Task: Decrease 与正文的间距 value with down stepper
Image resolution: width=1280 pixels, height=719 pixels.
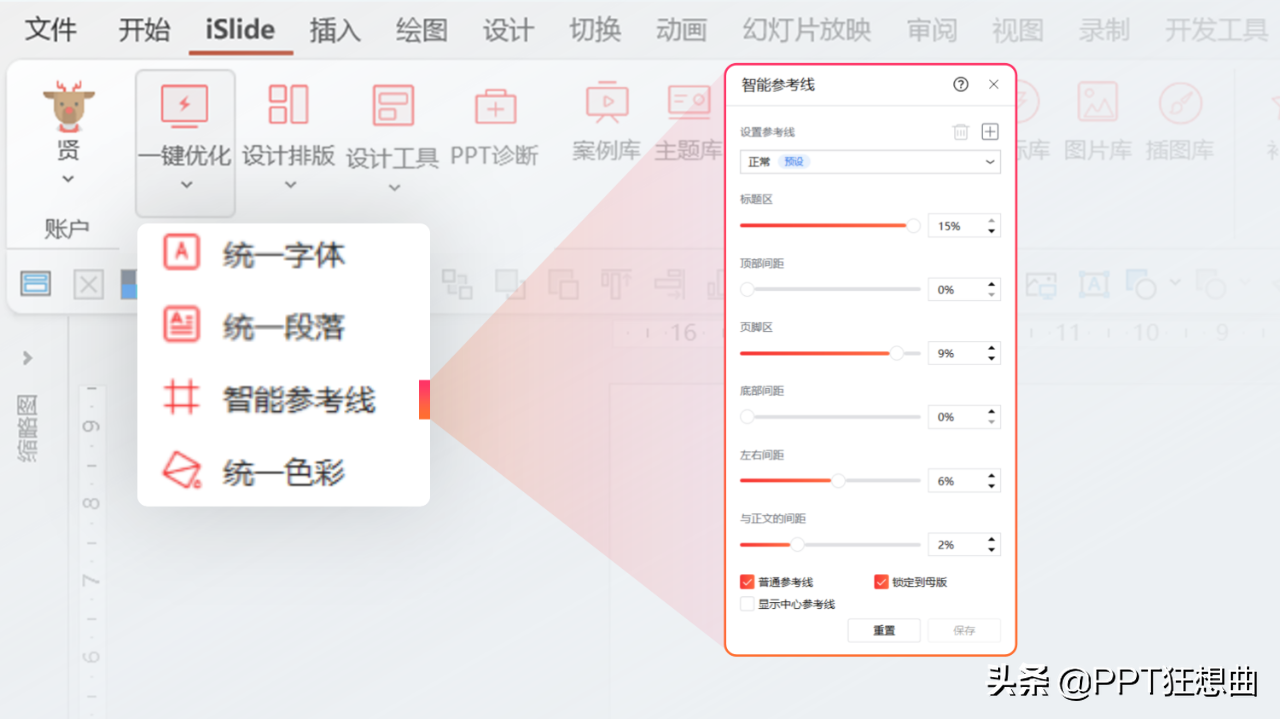Action: [991, 551]
